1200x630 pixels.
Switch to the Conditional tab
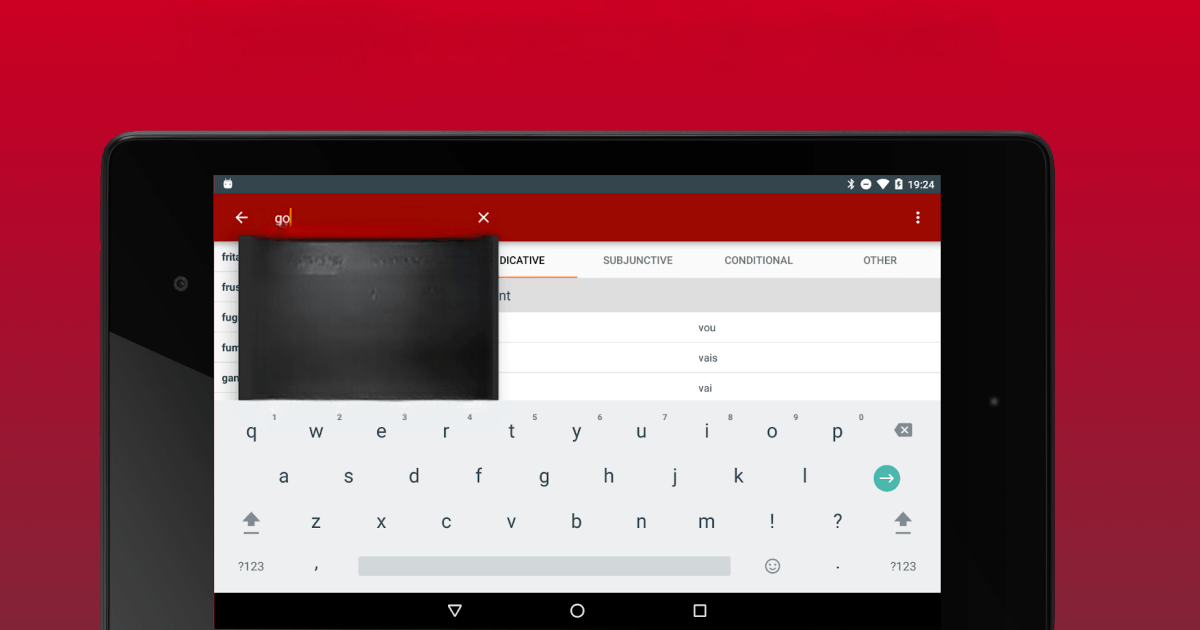point(759,260)
